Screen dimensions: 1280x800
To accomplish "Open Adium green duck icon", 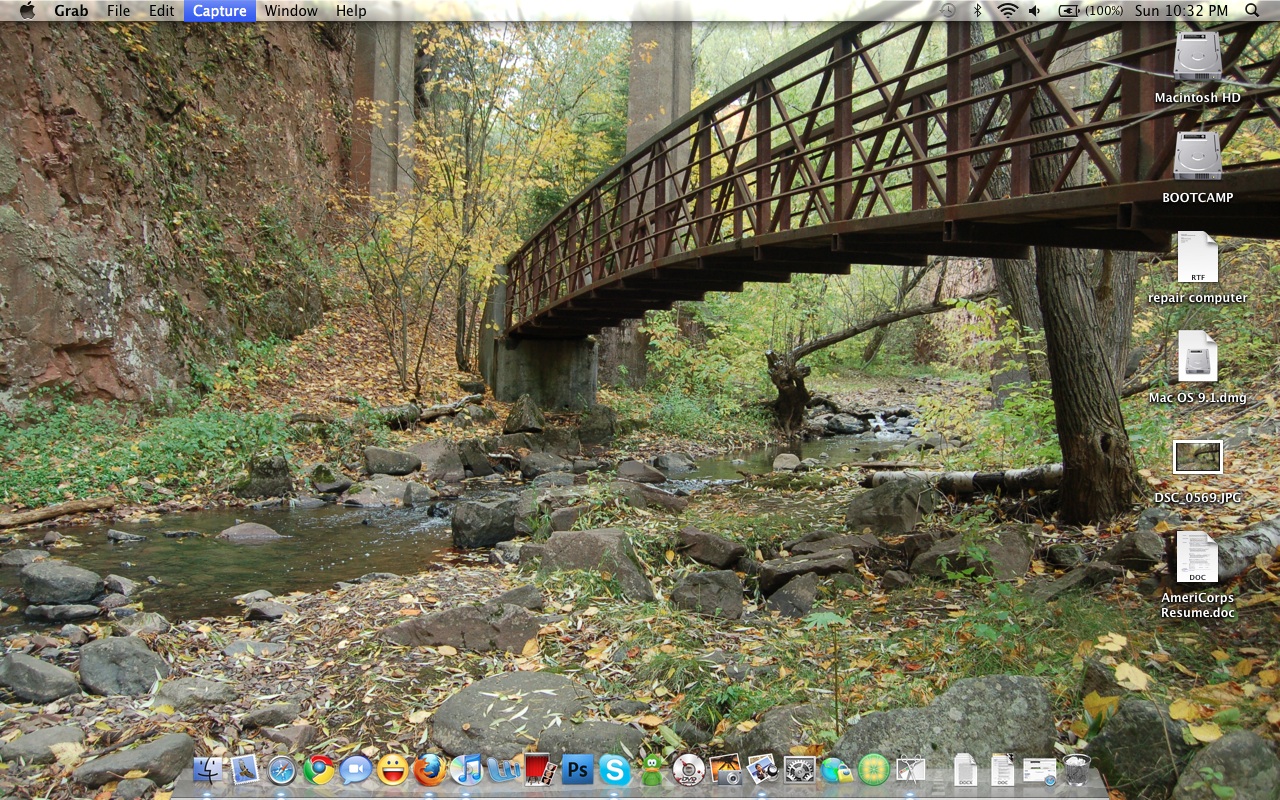I will [x=652, y=769].
